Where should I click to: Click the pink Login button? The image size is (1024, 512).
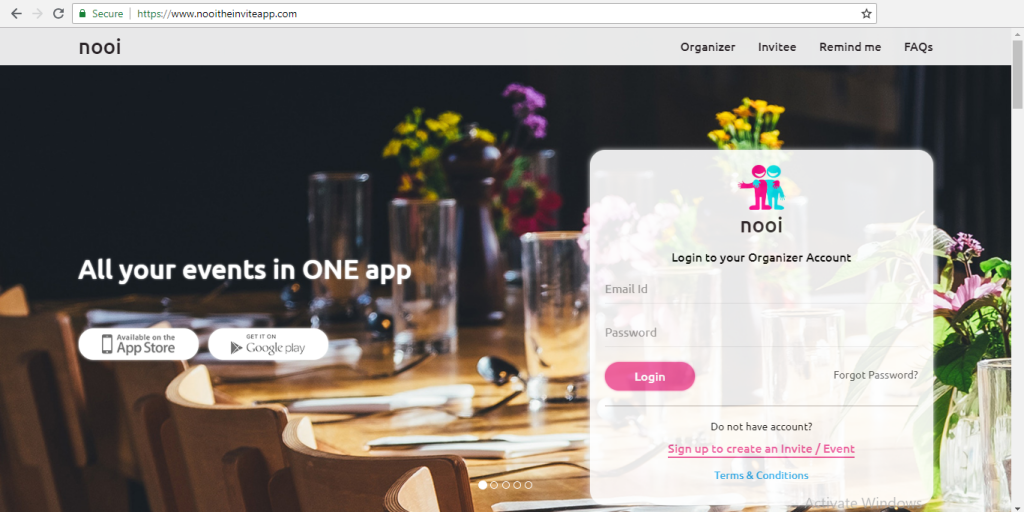650,376
